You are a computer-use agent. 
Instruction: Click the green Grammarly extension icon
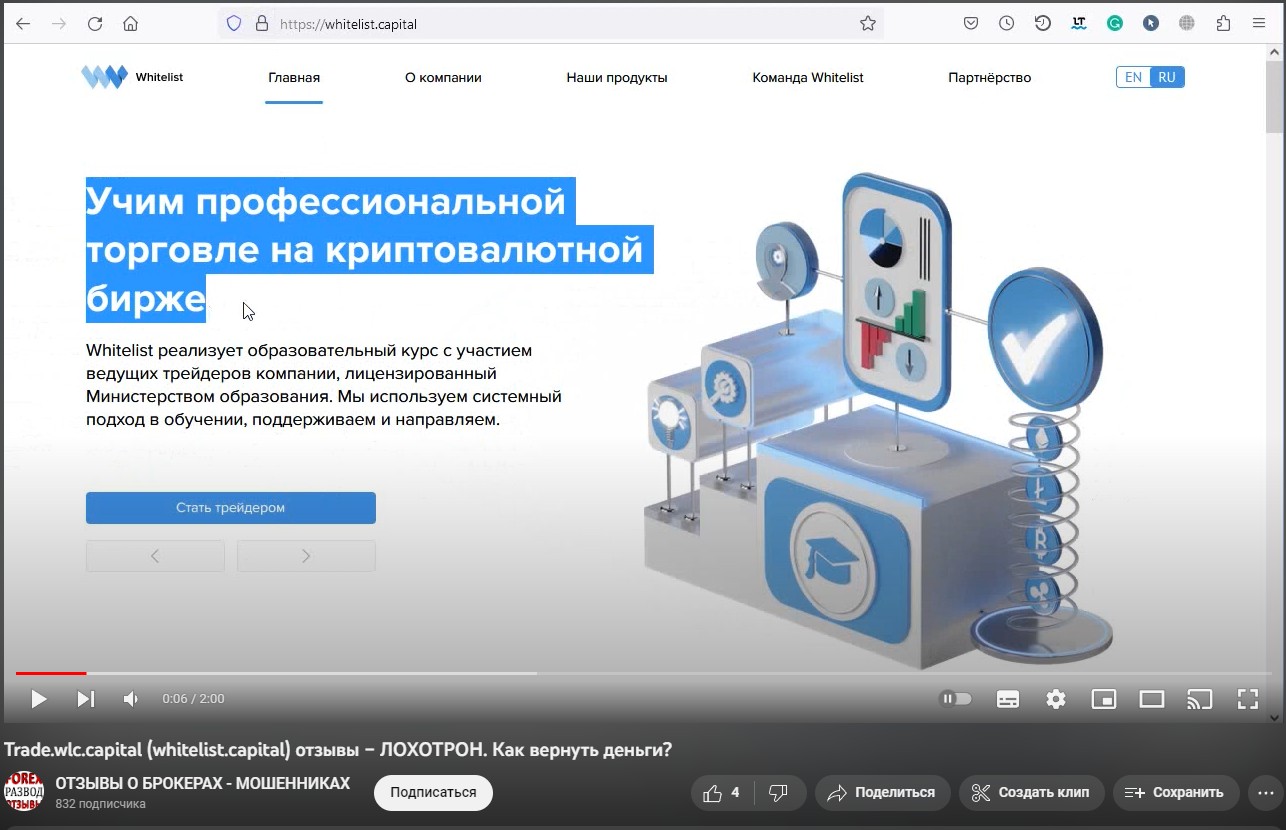pyautogui.click(x=1115, y=24)
